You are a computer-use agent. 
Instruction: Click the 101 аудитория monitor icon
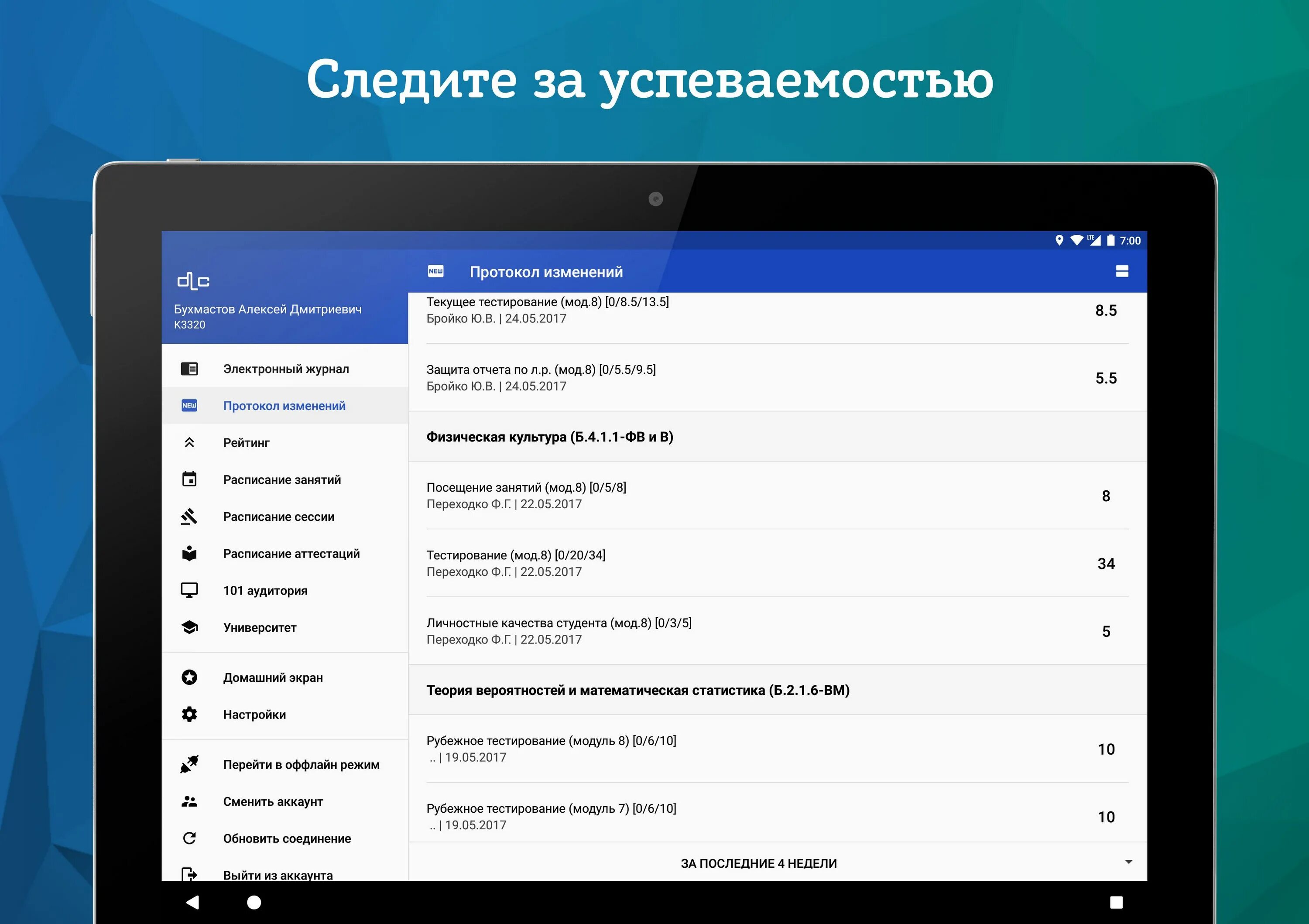[189, 590]
